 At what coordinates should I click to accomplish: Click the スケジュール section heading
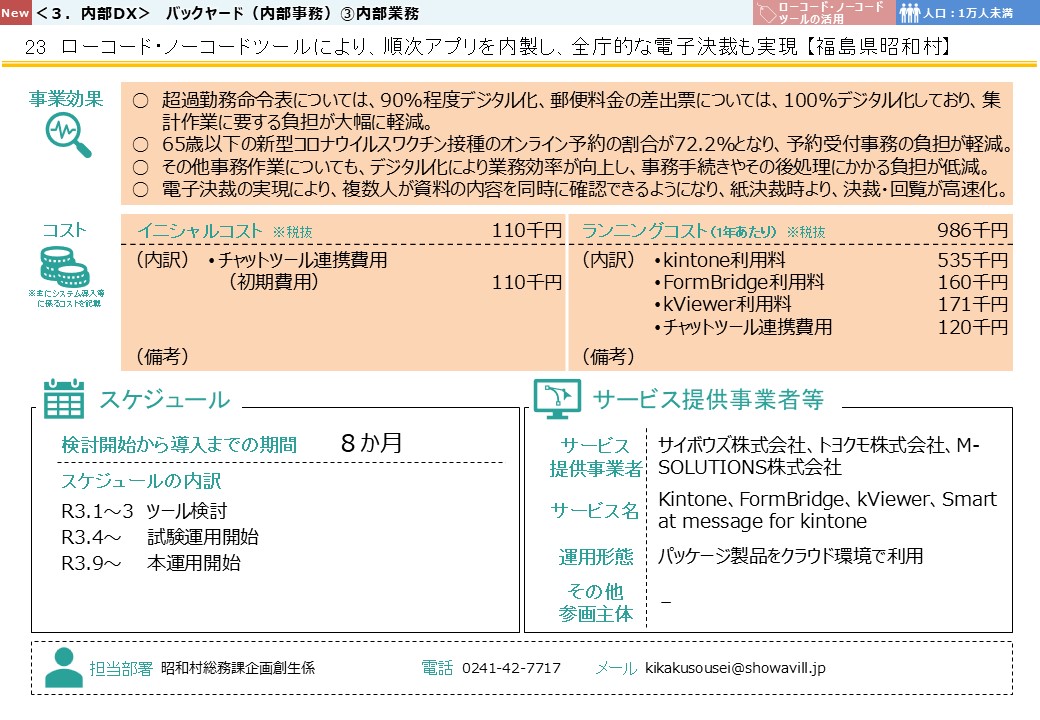[x=164, y=399]
